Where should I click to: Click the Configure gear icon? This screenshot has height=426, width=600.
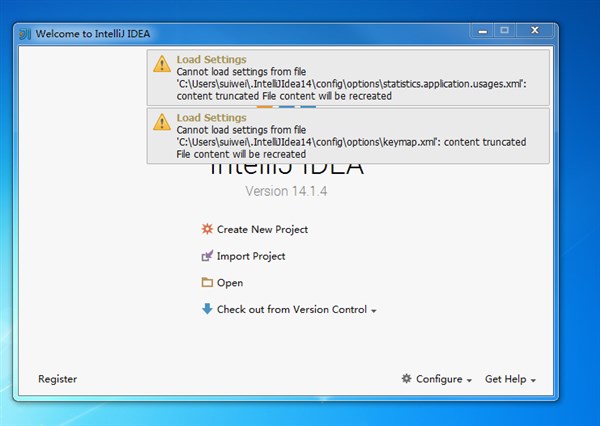[x=406, y=379]
